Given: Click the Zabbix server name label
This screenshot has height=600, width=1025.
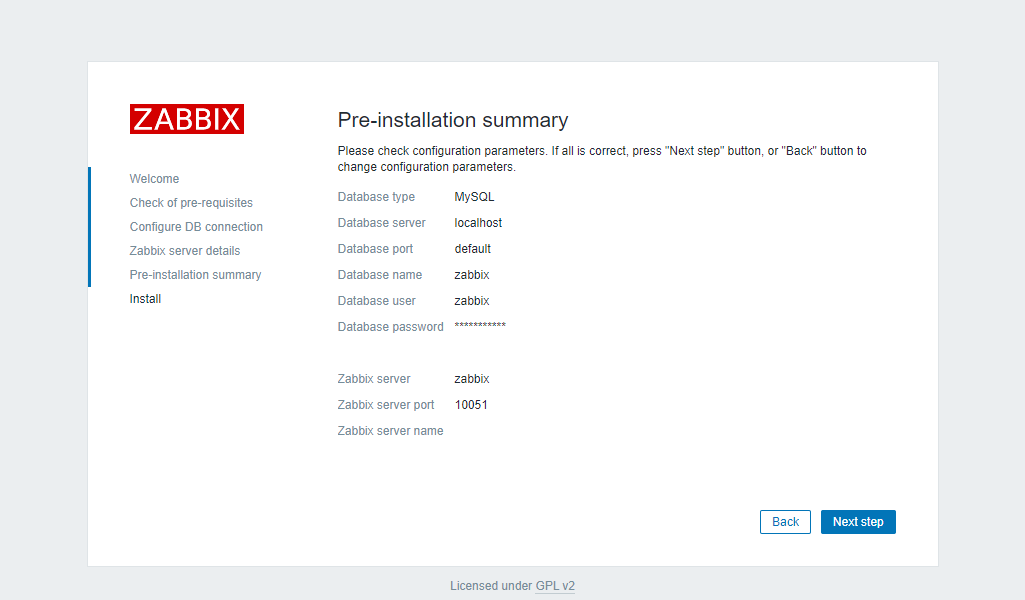Looking at the screenshot, I should click(x=390, y=431).
